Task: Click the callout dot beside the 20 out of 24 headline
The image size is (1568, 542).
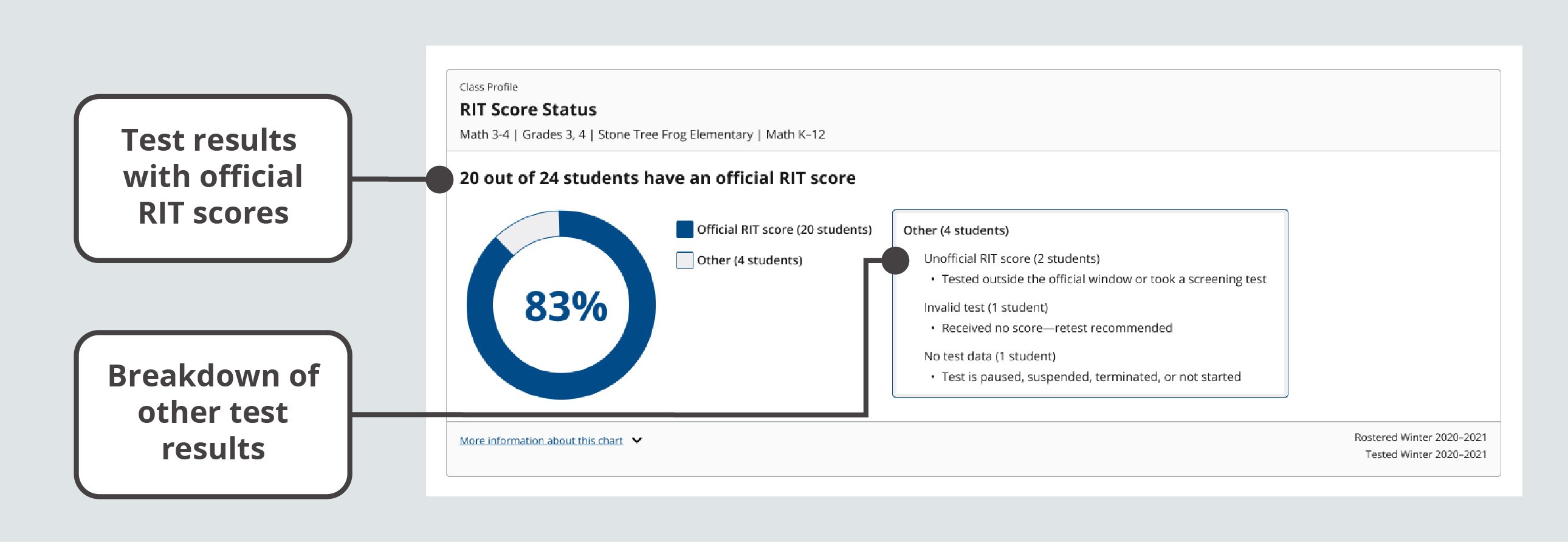Action: pyautogui.click(x=439, y=179)
